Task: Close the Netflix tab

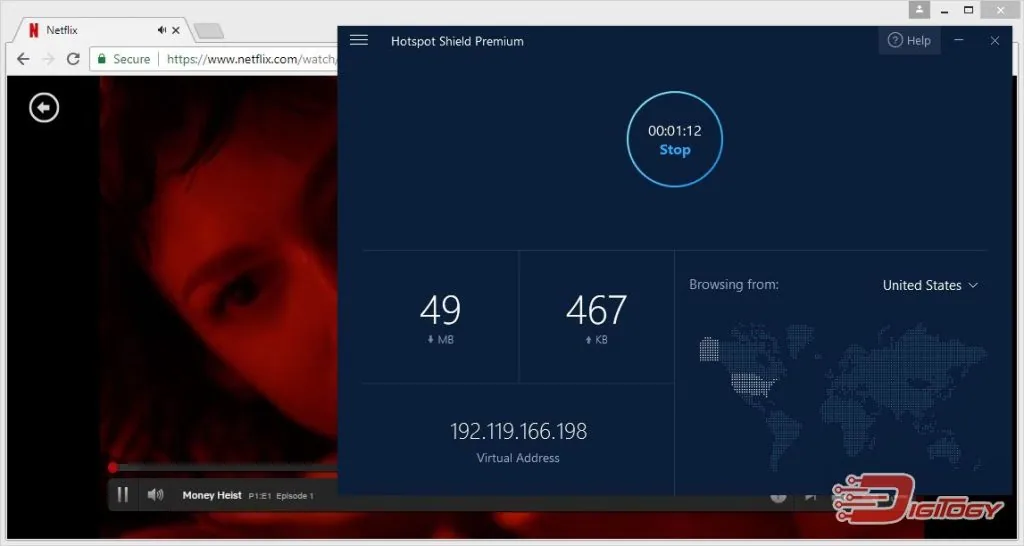Action: [x=176, y=30]
